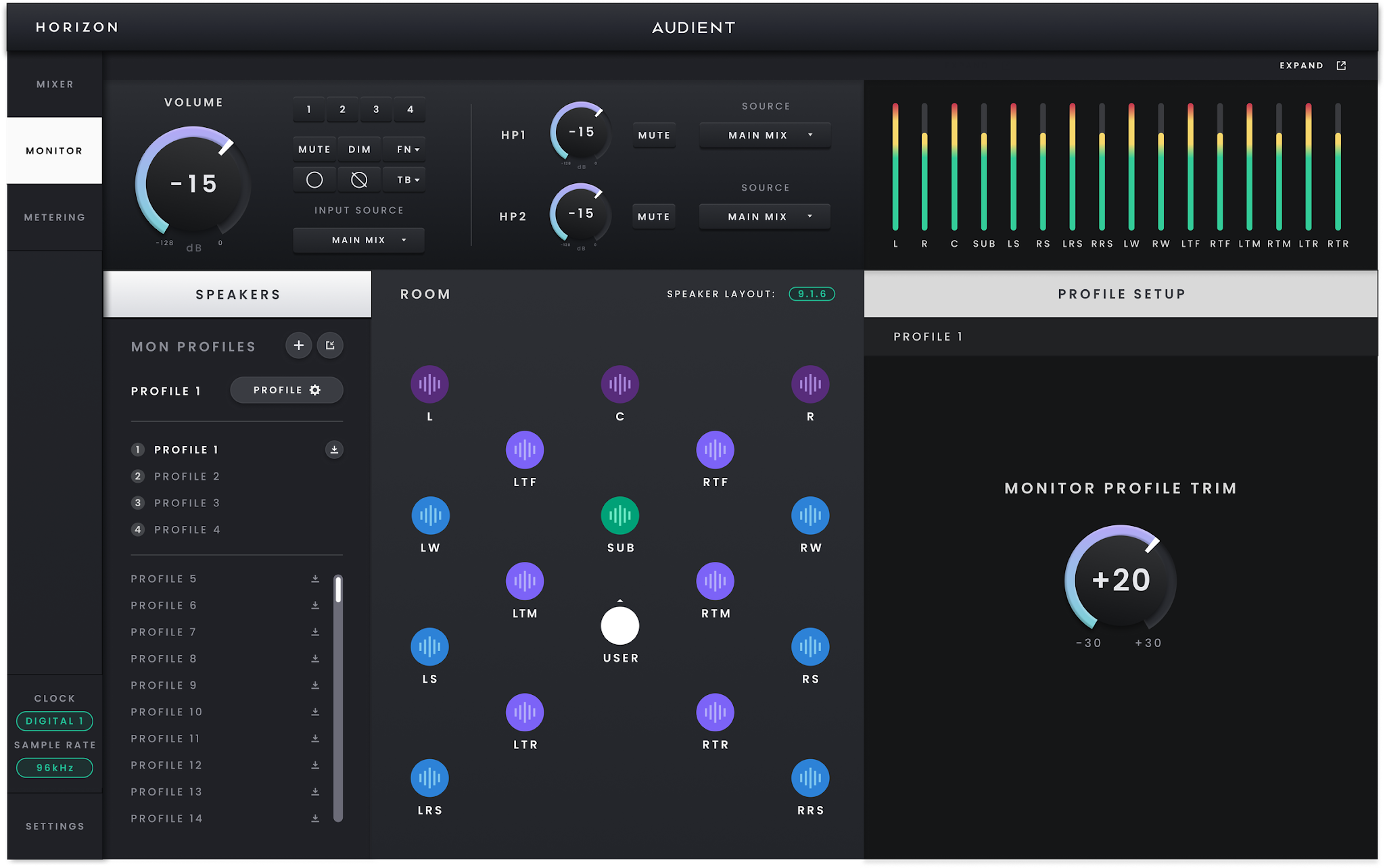Click the HP2 volume knob
The image size is (1385, 868).
(x=581, y=214)
